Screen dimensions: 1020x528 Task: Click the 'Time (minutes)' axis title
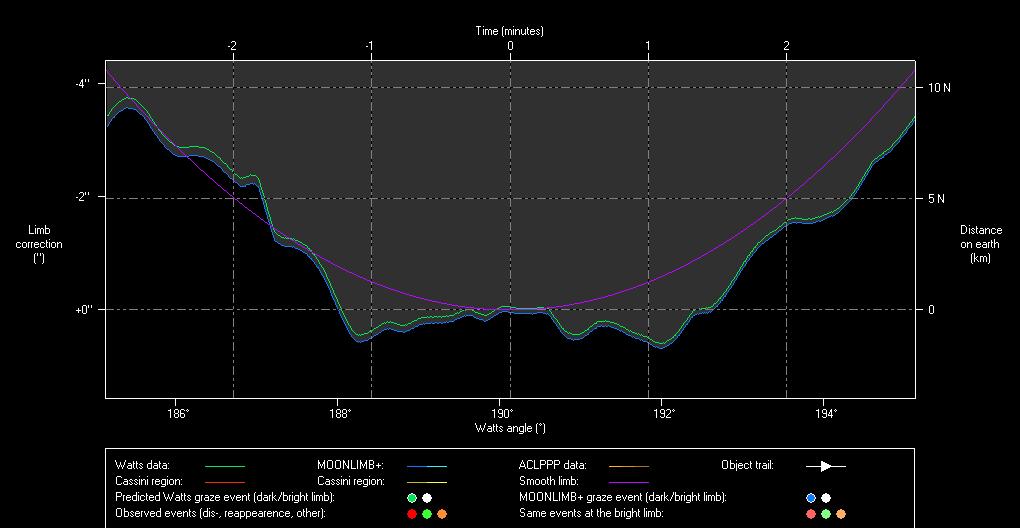(x=509, y=31)
